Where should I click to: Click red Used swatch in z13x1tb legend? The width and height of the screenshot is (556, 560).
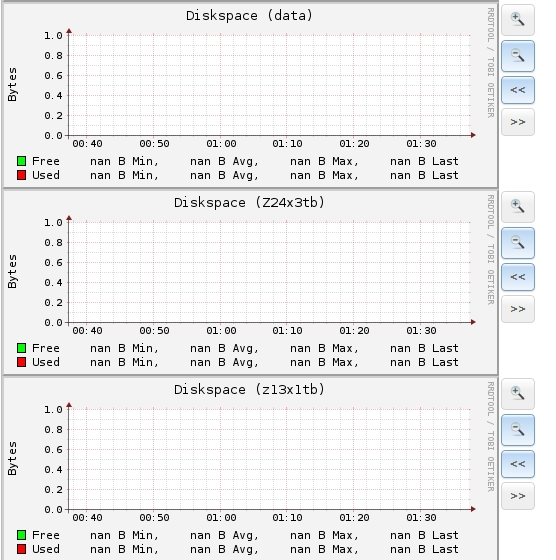tap(21, 549)
